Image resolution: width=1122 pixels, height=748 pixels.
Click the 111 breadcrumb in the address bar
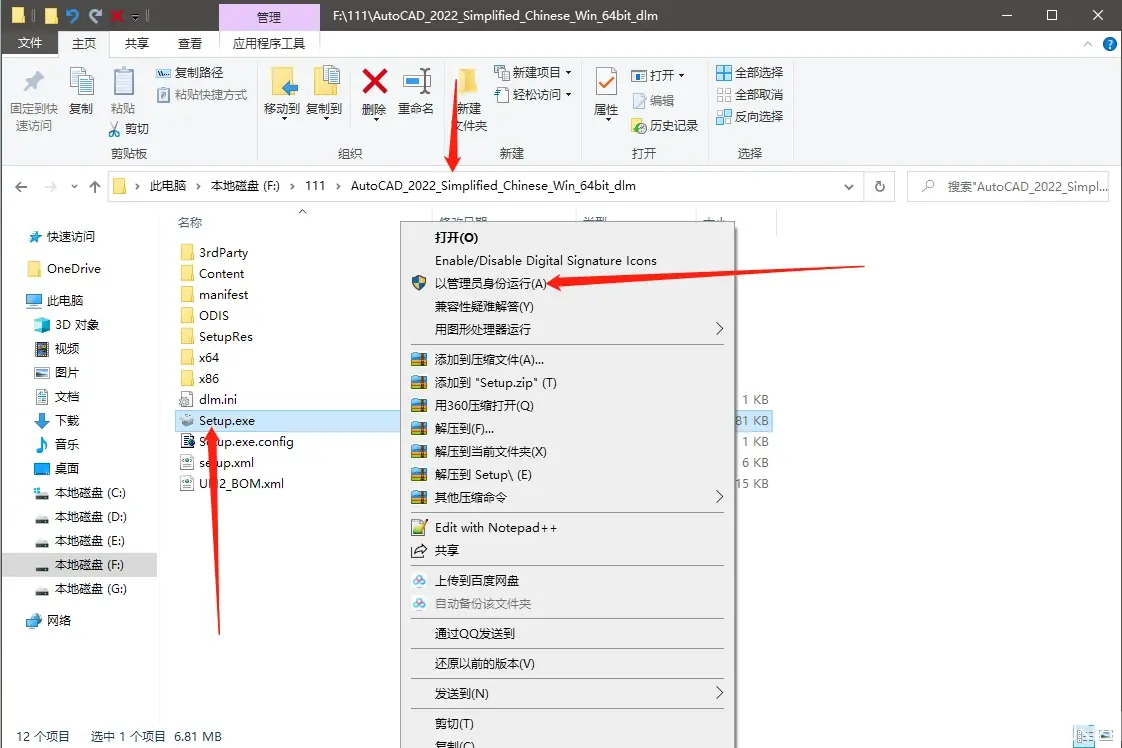(x=315, y=186)
